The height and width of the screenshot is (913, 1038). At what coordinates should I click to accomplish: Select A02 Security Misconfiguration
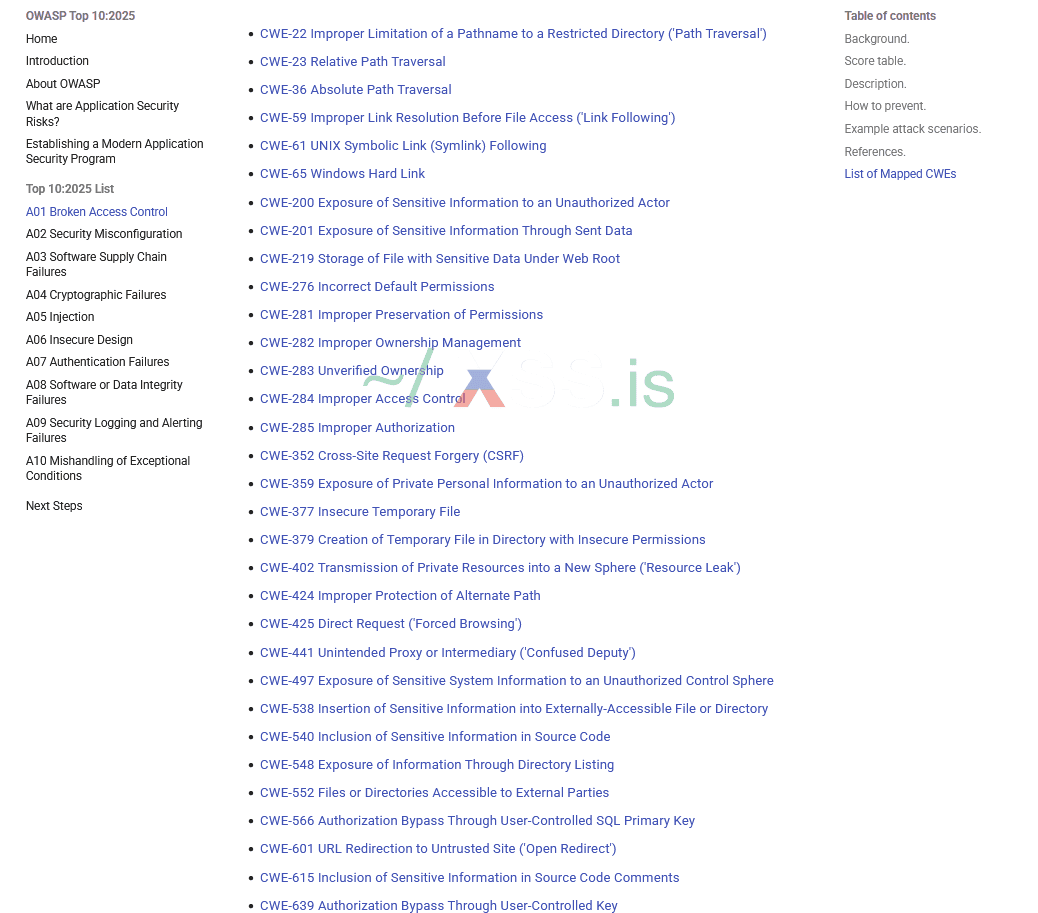[104, 234]
